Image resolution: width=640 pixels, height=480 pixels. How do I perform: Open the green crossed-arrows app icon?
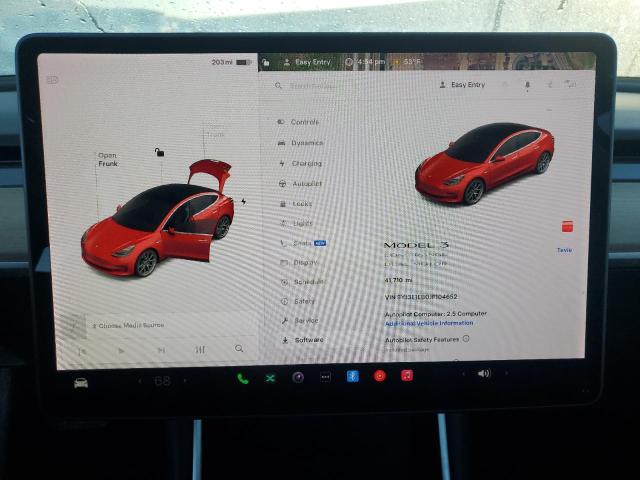click(270, 378)
